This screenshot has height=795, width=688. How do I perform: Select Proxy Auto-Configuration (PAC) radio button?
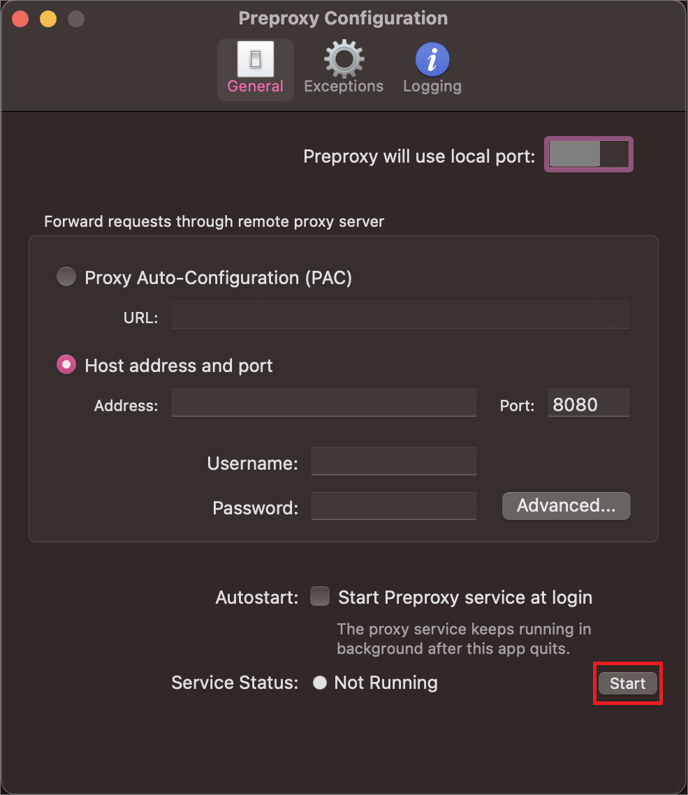[66, 277]
